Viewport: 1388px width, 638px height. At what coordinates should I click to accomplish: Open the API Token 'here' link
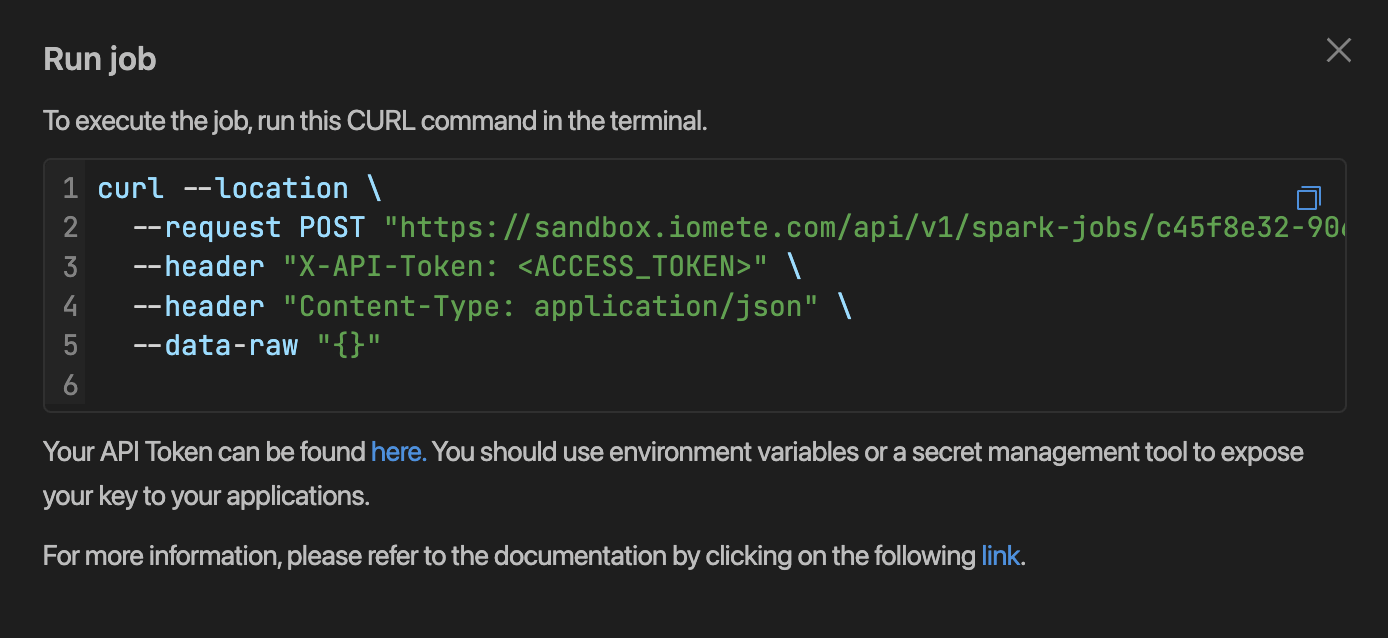[399, 452]
